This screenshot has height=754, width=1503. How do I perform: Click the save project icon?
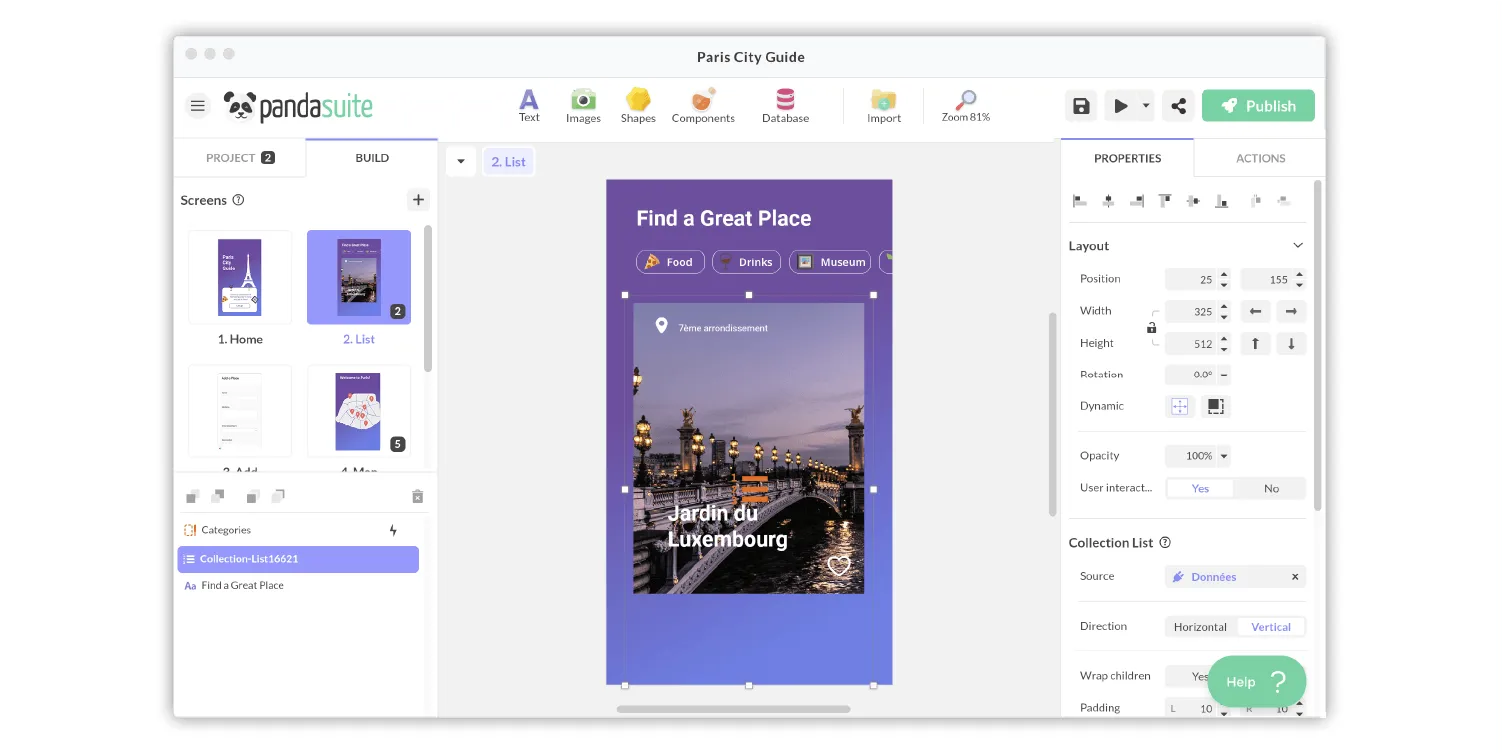click(1081, 106)
